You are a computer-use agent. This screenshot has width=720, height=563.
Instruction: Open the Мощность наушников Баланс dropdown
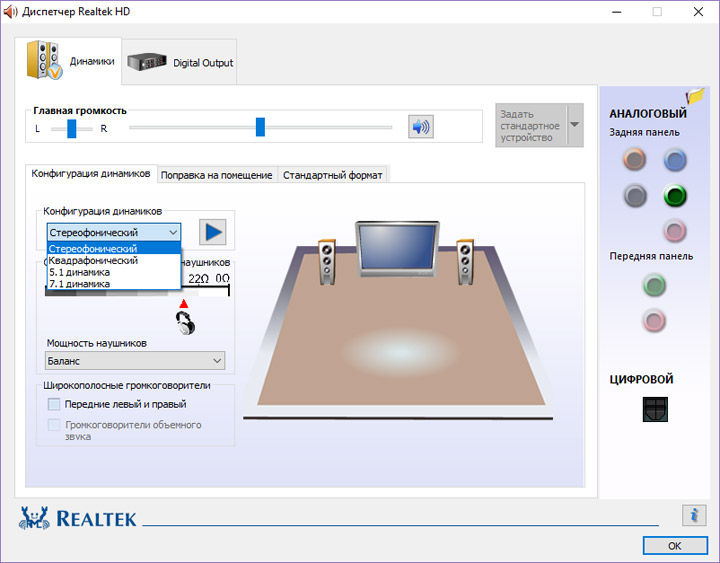pyautogui.click(x=135, y=361)
